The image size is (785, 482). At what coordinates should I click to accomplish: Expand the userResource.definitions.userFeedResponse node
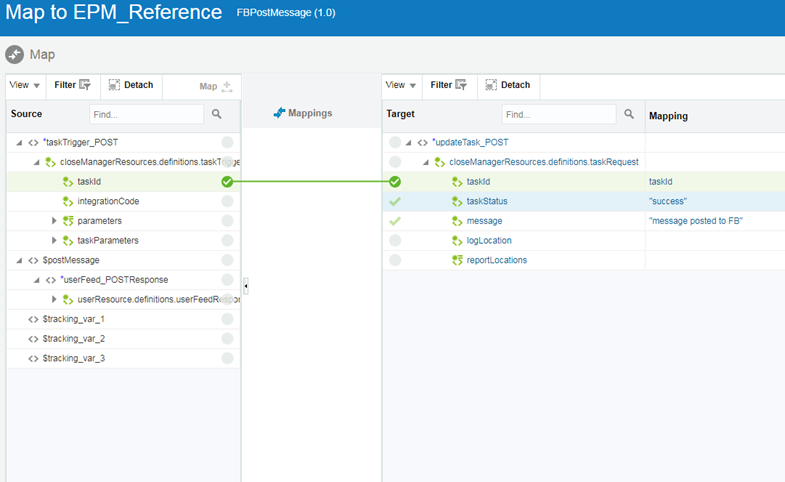pos(54,299)
